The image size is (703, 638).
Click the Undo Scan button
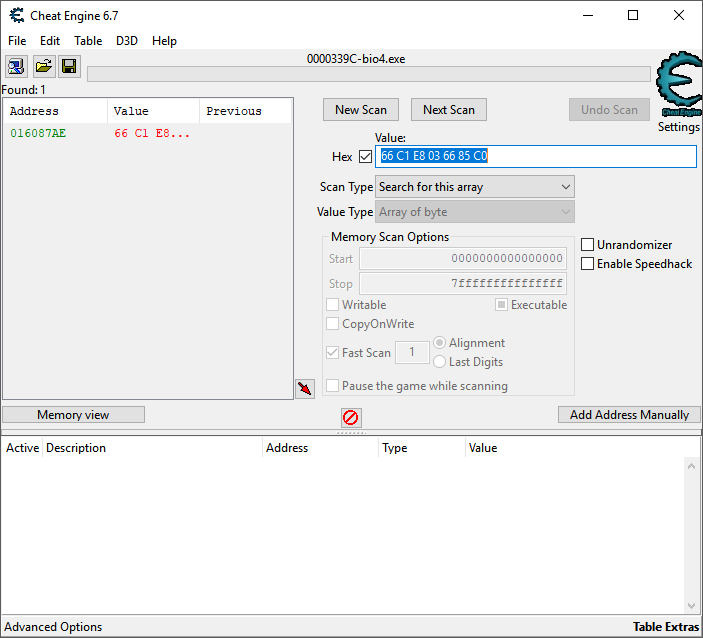tap(609, 110)
